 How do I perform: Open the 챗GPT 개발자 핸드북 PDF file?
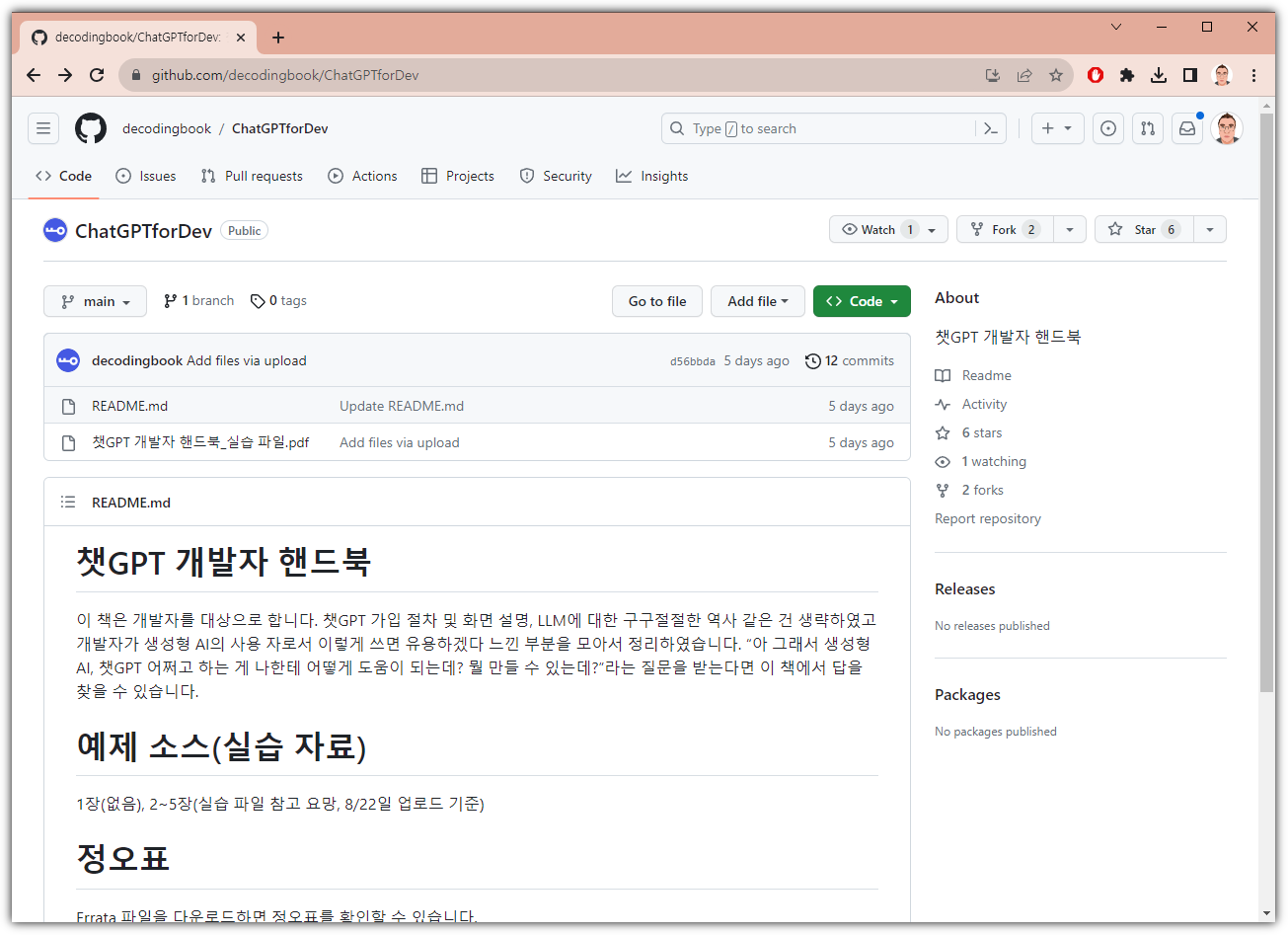(200, 442)
